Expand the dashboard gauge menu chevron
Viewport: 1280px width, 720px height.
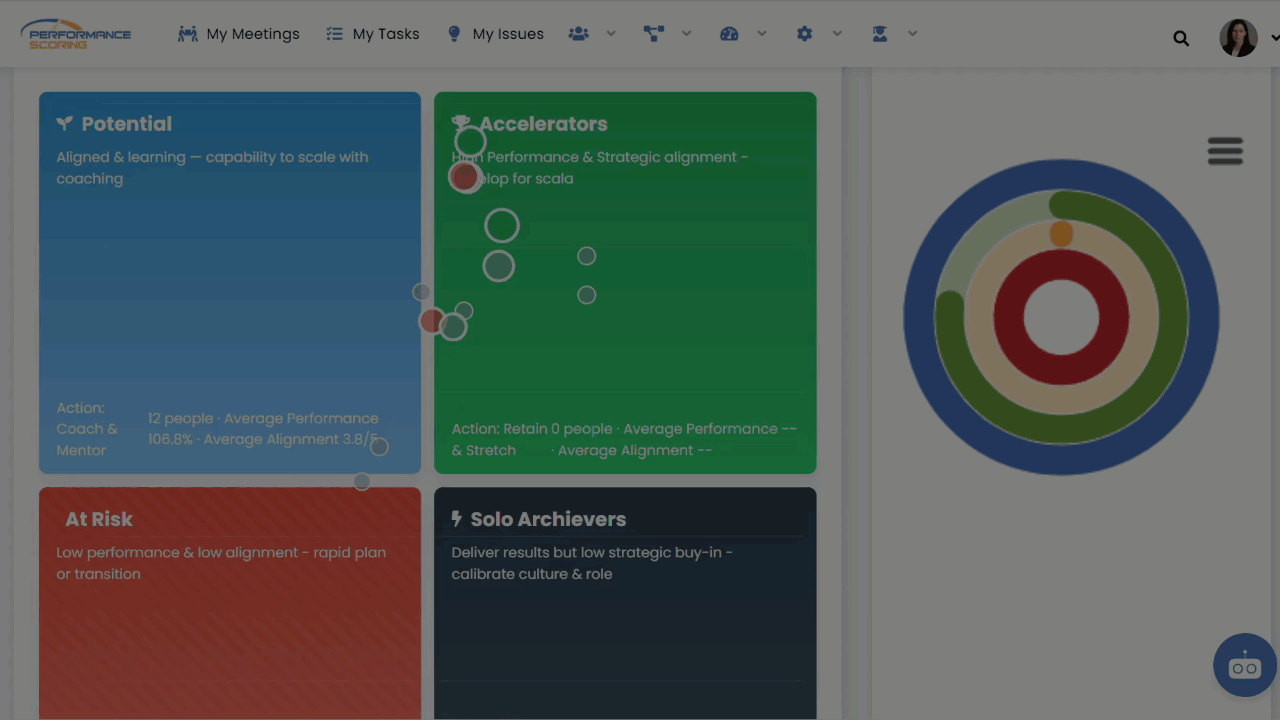(762, 34)
